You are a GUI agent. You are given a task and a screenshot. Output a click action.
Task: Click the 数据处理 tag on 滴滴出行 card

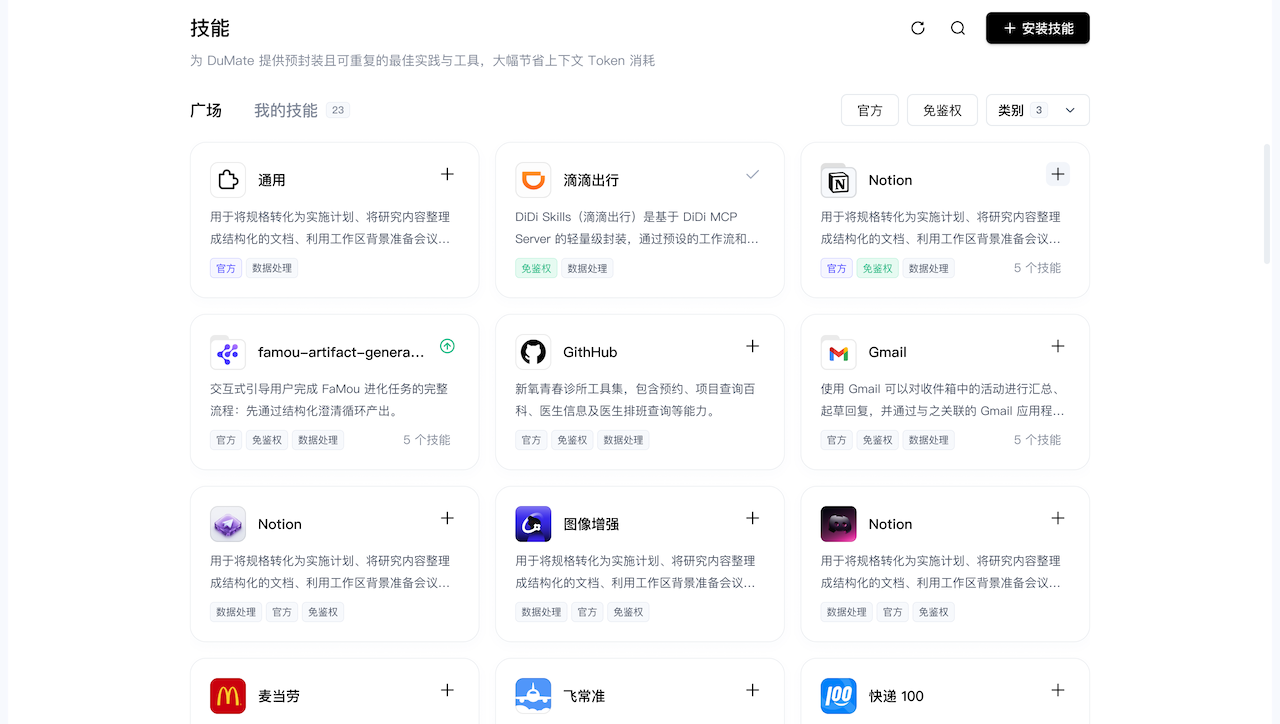(587, 268)
